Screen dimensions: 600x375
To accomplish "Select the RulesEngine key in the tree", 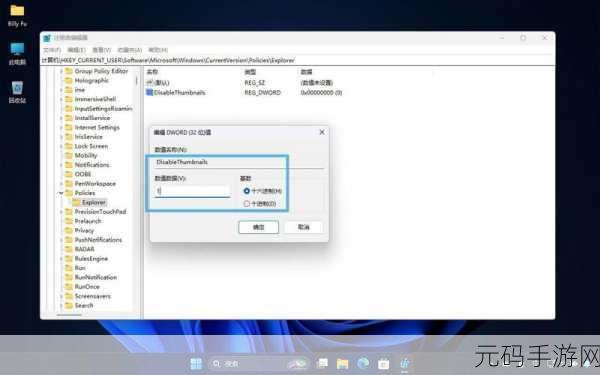I will 91,259.
